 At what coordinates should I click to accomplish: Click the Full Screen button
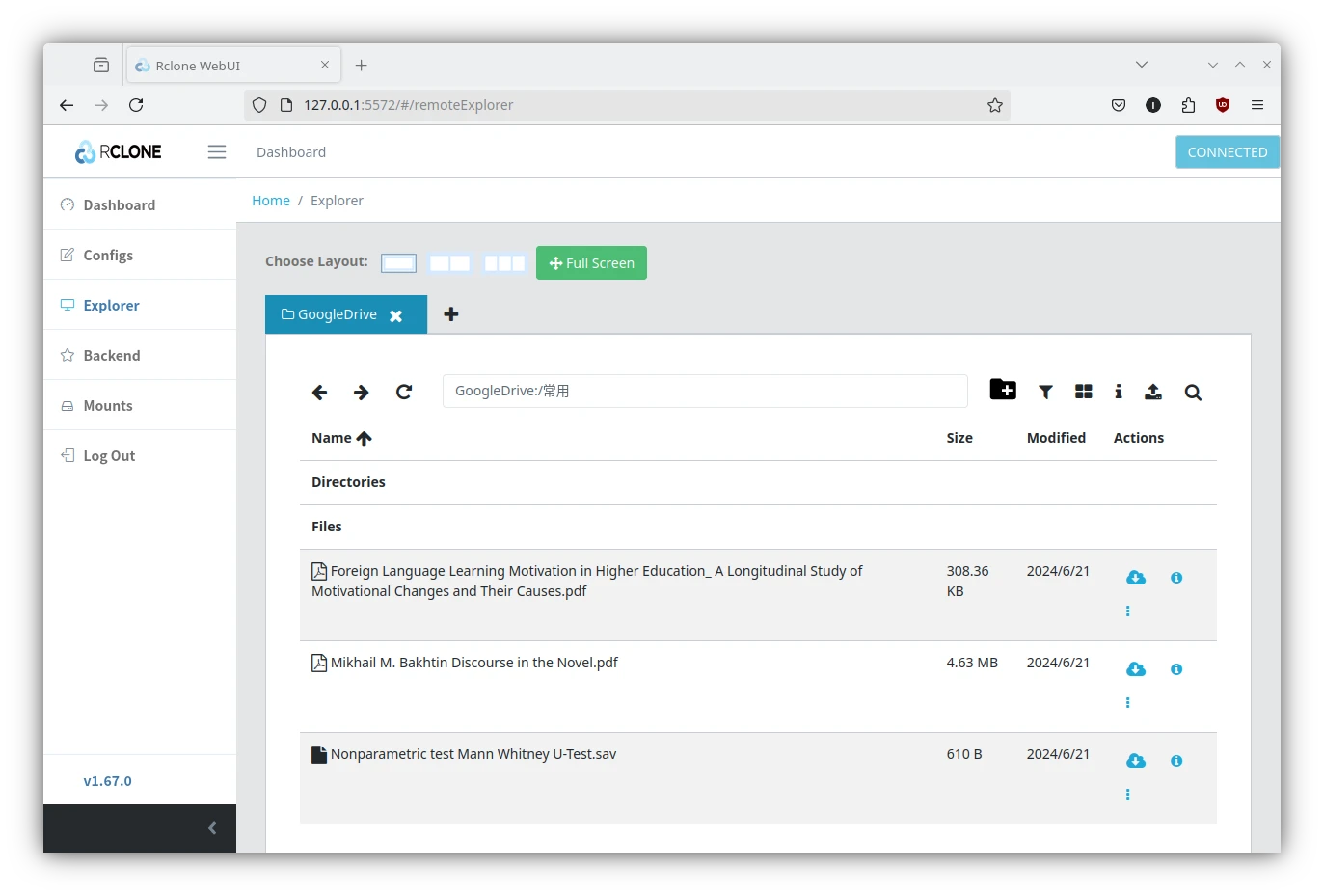coord(591,263)
